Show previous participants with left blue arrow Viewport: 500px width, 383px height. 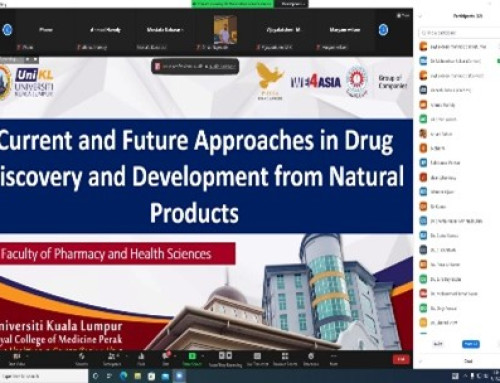(7, 30)
